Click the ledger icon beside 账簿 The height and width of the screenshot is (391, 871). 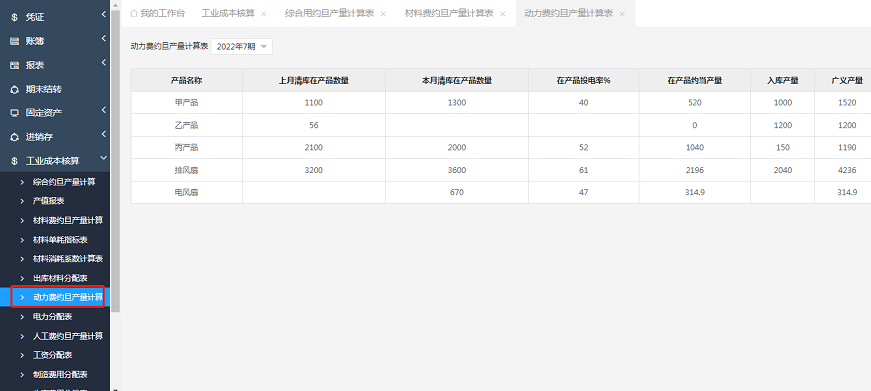pos(14,41)
